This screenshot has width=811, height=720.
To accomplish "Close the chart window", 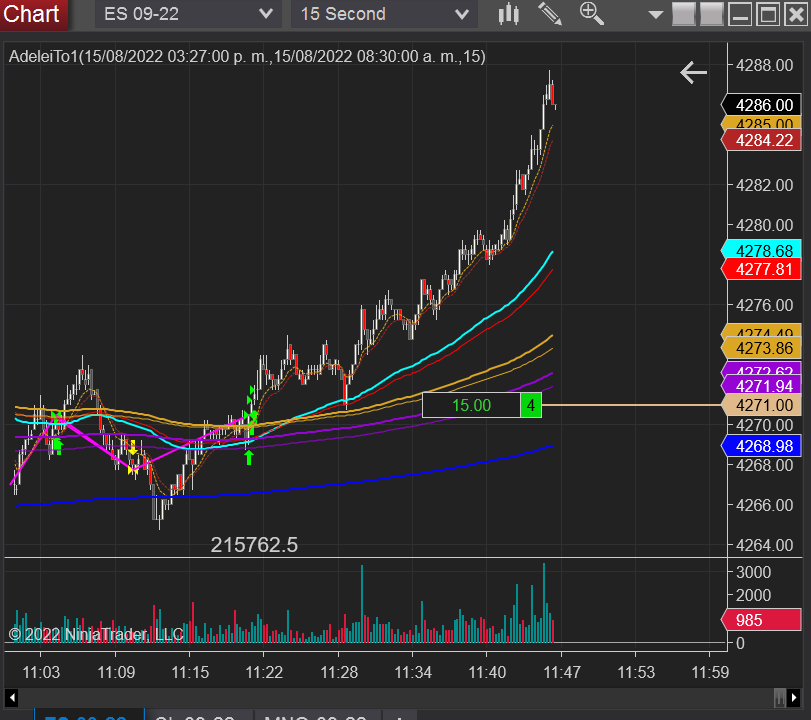I will click(796, 14).
